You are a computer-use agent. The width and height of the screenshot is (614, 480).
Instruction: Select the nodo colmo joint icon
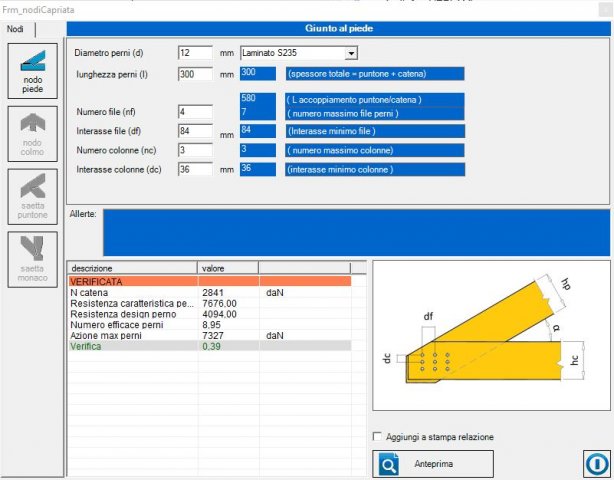click(33, 133)
